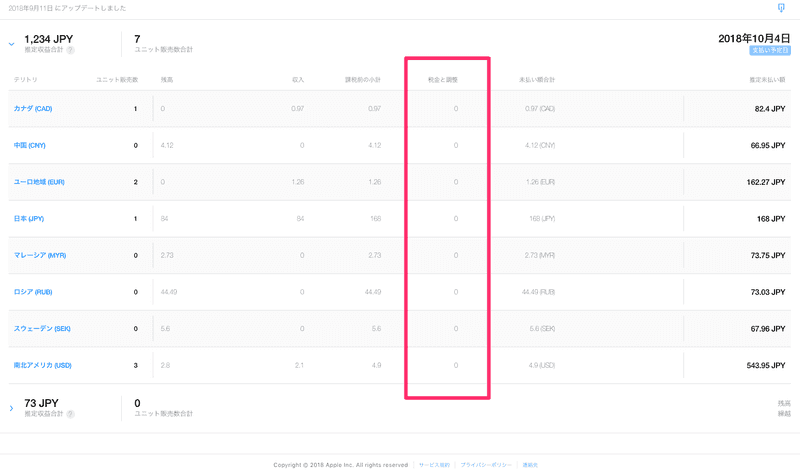Select the 82.4 JPY estimated payment value
The height and width of the screenshot is (472, 800).
tap(770, 109)
